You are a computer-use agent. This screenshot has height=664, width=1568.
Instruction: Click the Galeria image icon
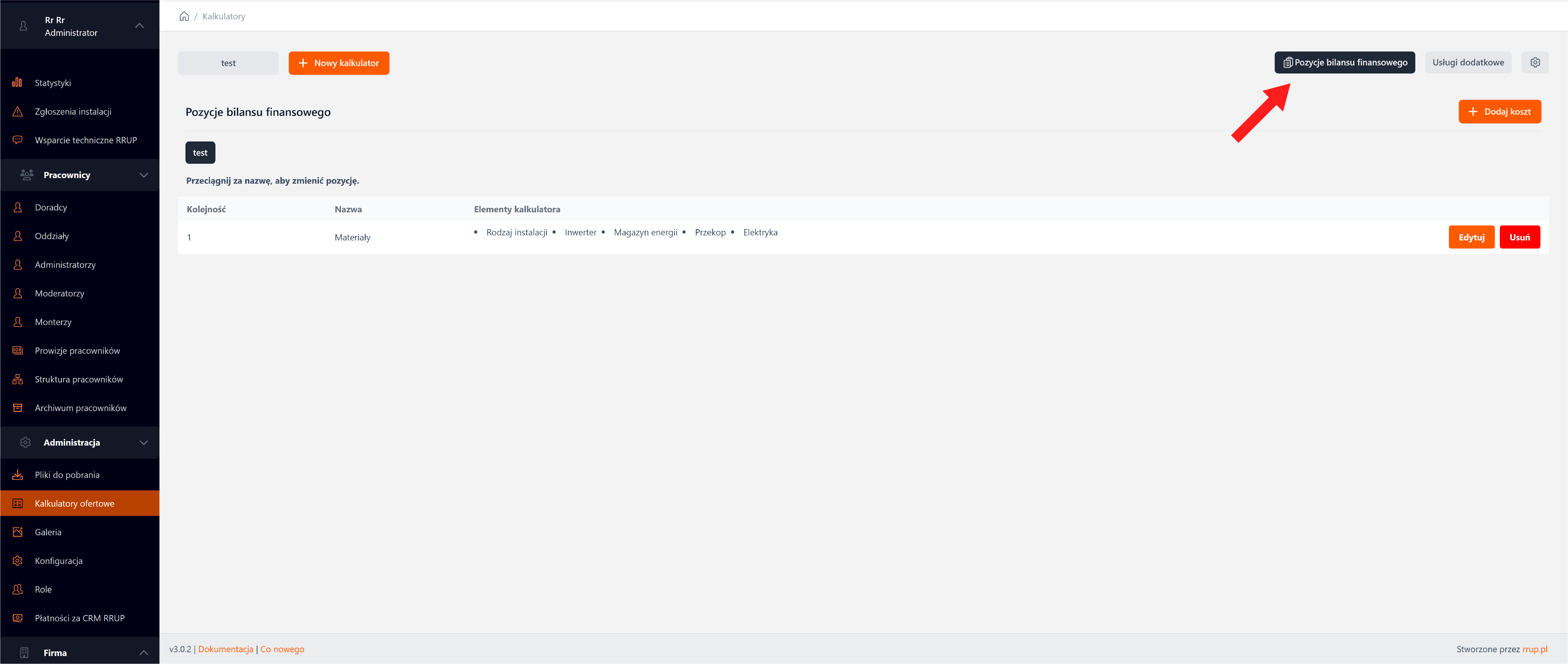pyautogui.click(x=17, y=532)
